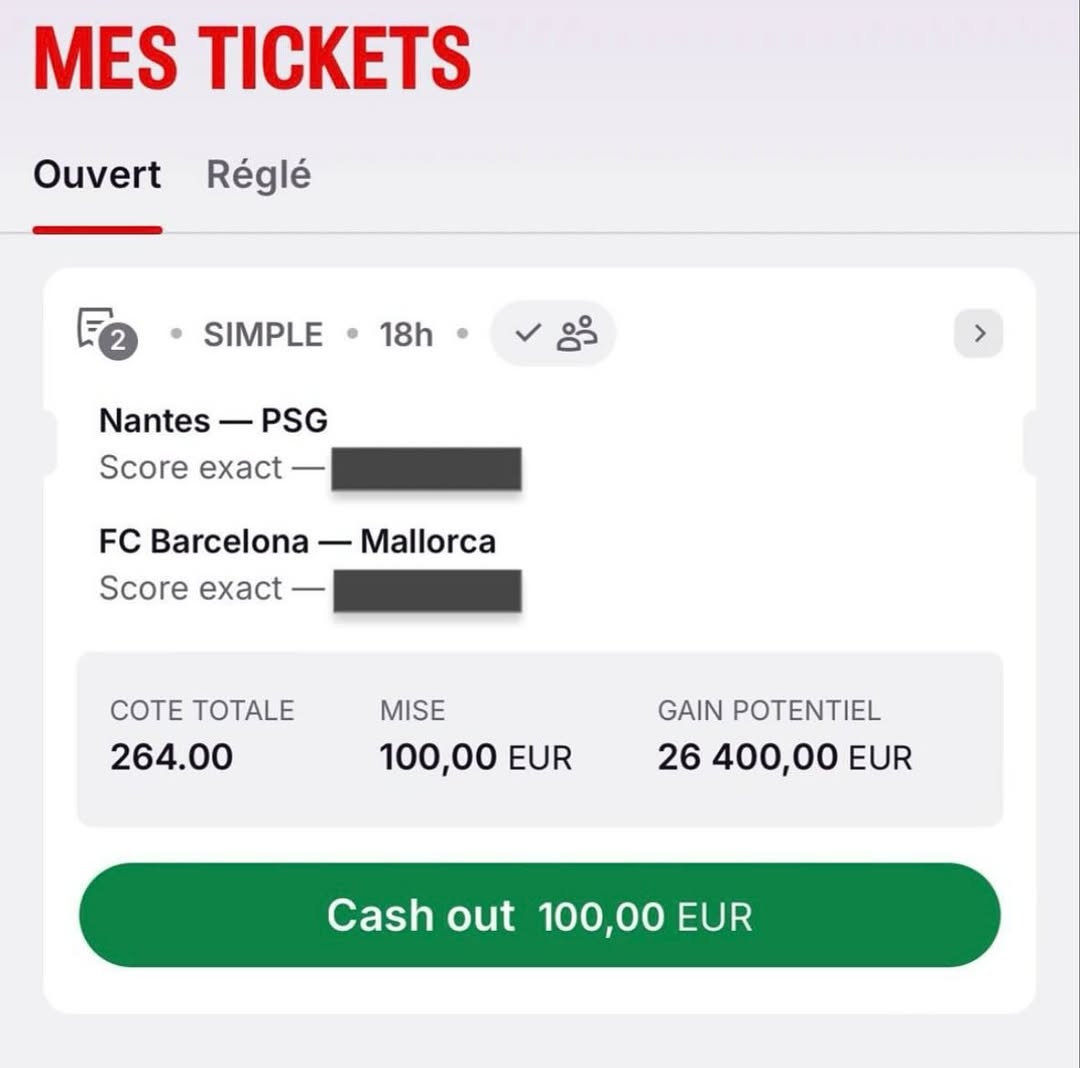Click the shared group people icon
The height and width of the screenshot is (1068, 1080).
(577, 334)
